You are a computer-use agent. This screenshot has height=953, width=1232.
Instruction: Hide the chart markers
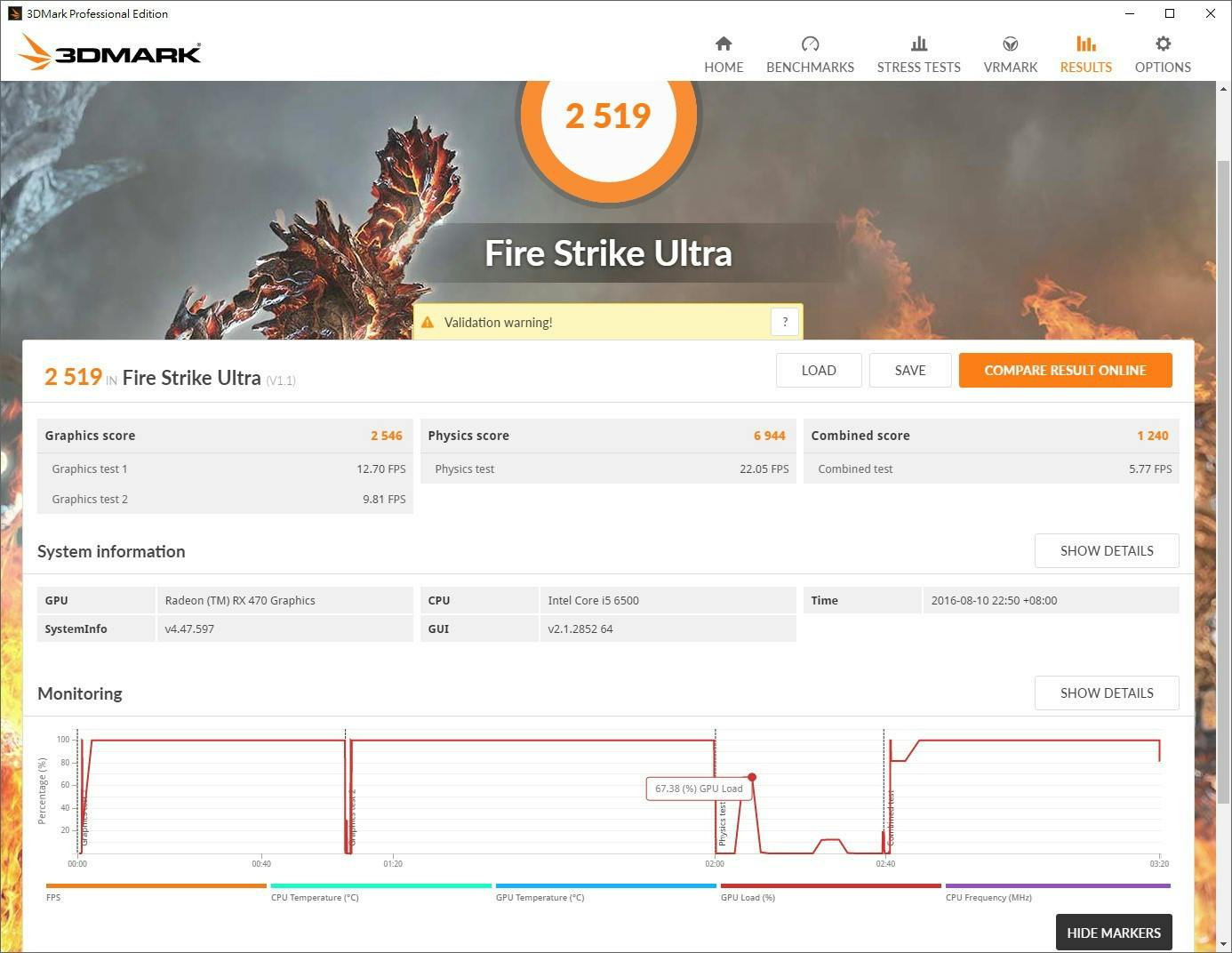(x=1113, y=933)
